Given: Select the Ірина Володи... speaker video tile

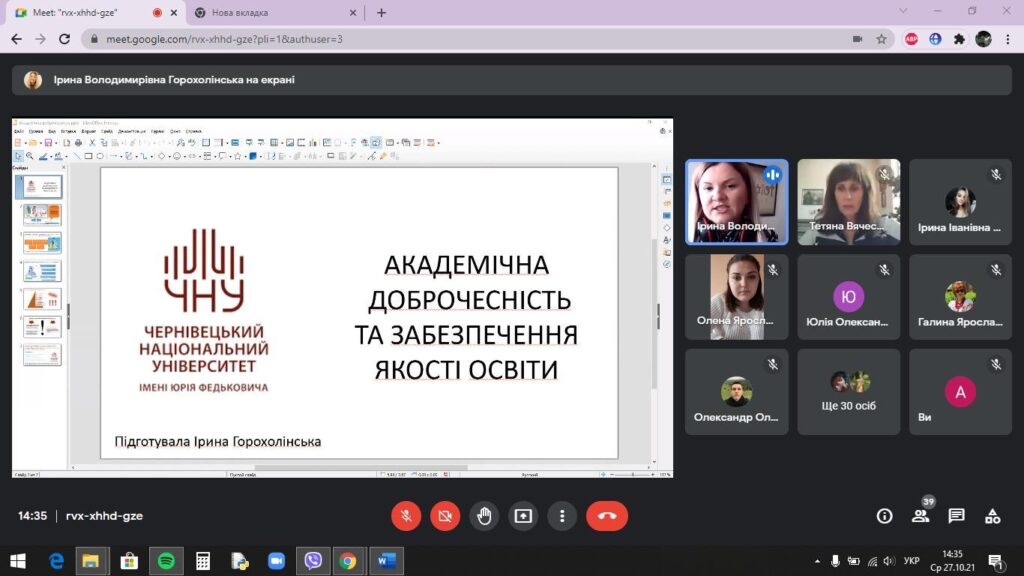Looking at the screenshot, I should click(737, 202).
